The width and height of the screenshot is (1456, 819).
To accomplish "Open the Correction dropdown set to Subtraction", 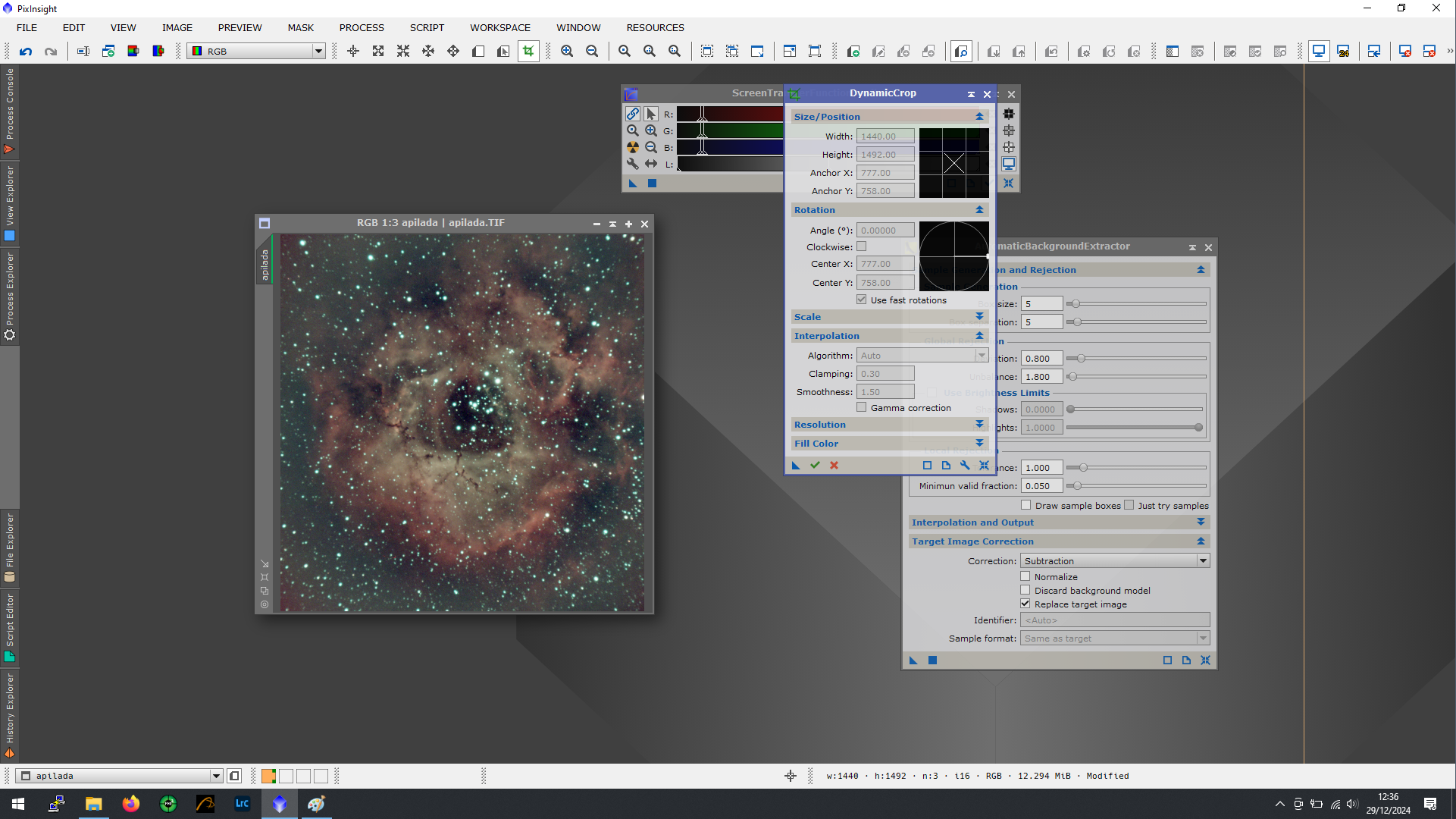I will coord(1115,561).
